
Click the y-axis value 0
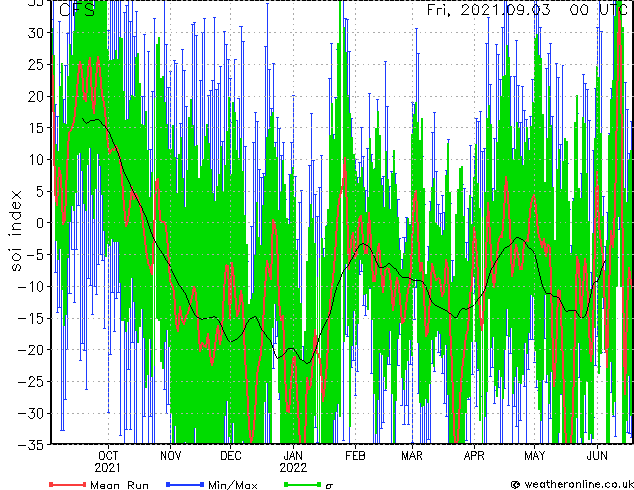(x=39, y=223)
